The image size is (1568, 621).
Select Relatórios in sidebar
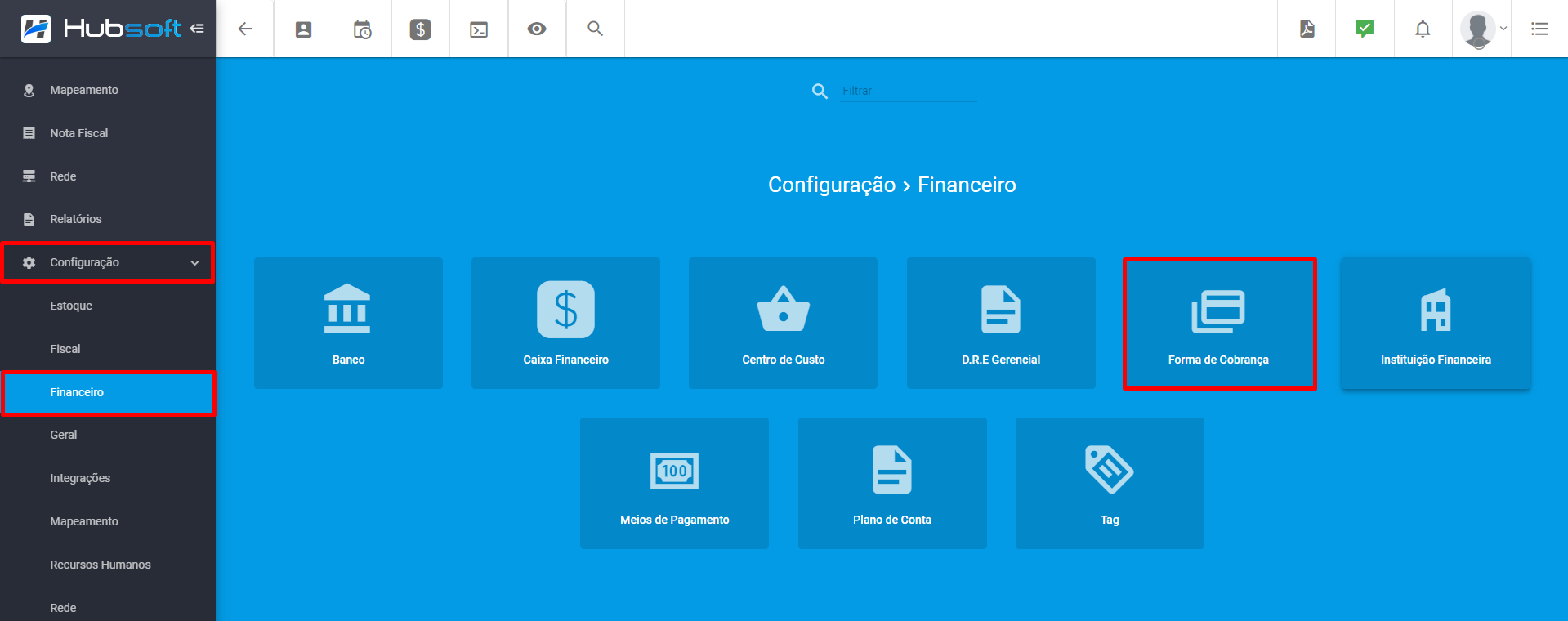pos(108,219)
